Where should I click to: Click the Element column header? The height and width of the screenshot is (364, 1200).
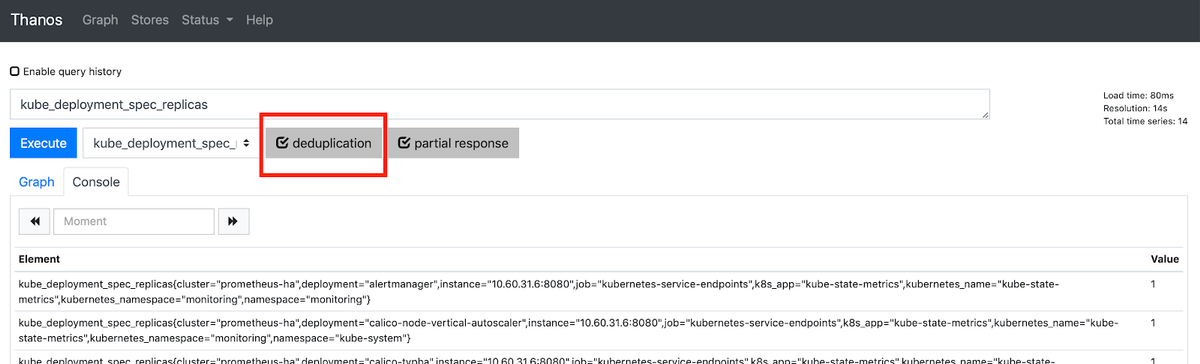[39, 259]
